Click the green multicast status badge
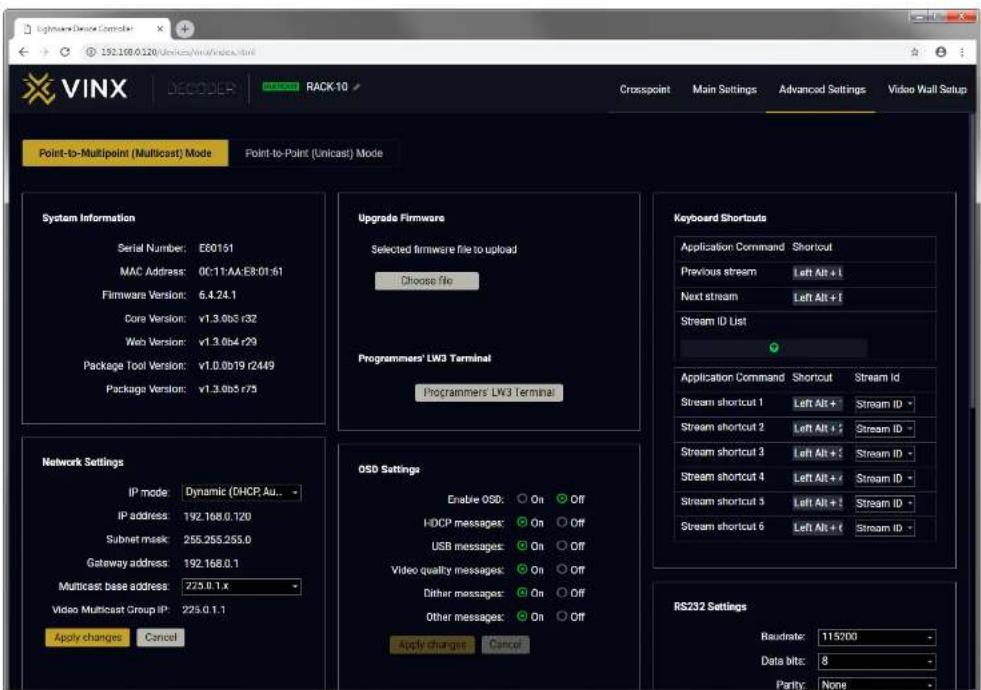981x690 pixels. click(x=280, y=87)
